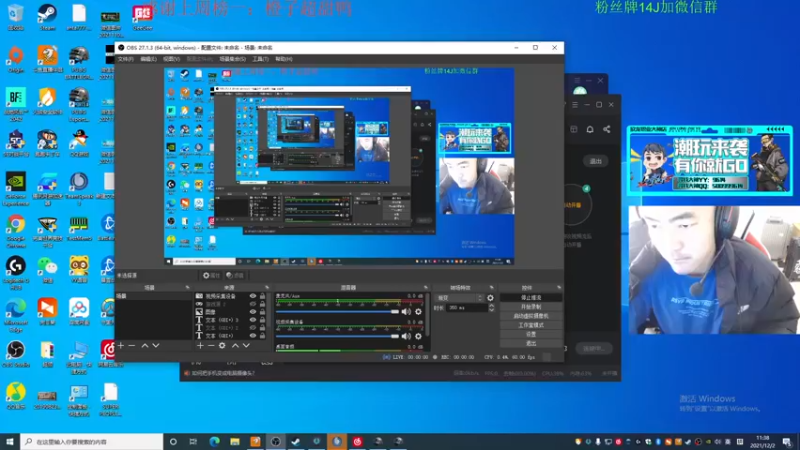Toggle the lock on the 图像 source
The height and width of the screenshot is (450, 800).
point(262,312)
